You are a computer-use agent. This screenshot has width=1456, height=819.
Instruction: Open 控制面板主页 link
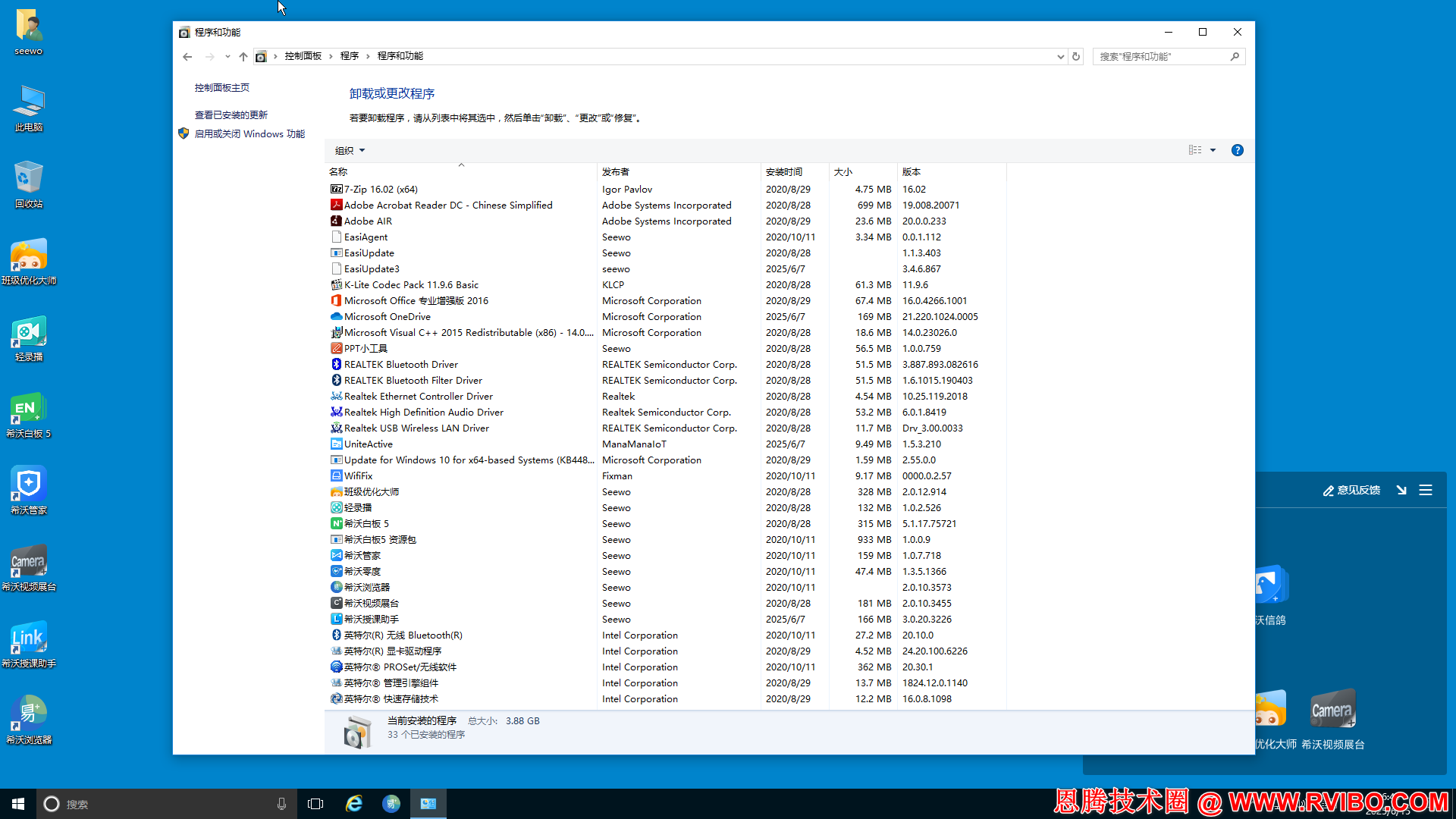coord(222,88)
